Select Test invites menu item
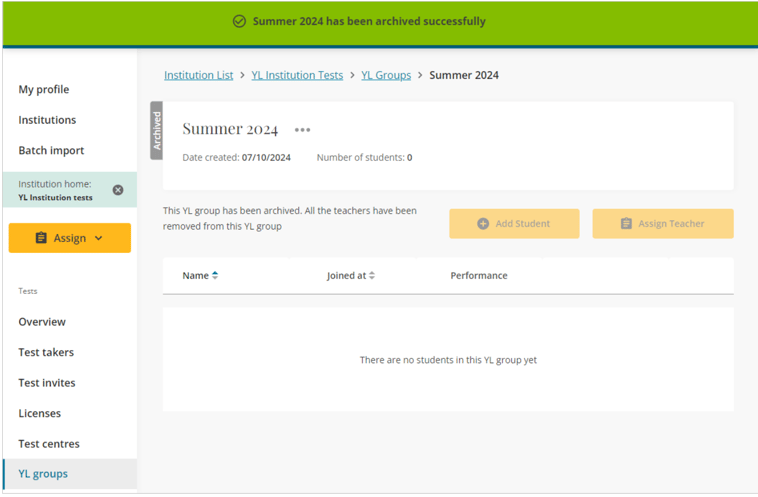This screenshot has height=497, width=758. coord(47,383)
